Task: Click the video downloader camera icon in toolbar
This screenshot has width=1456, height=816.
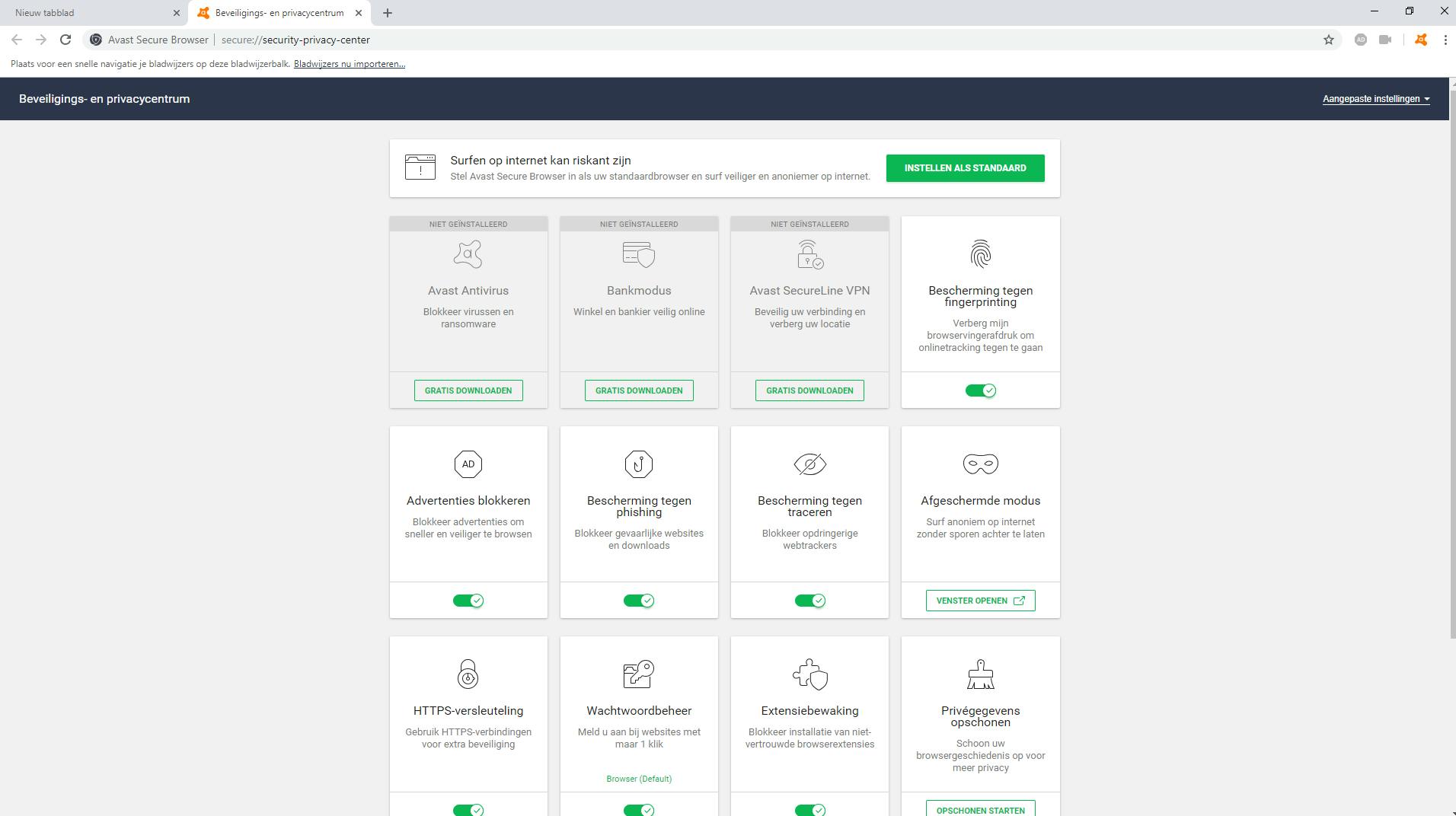Action: pos(1385,40)
